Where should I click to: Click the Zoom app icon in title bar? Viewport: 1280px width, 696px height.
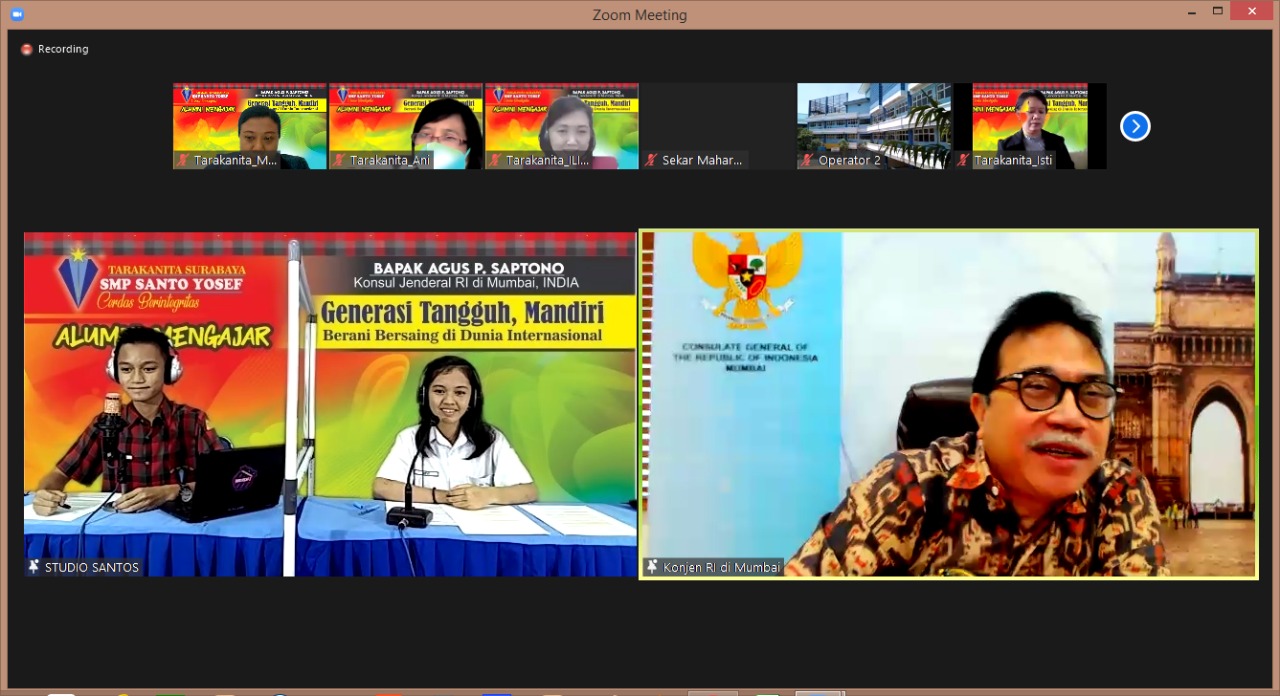pyautogui.click(x=16, y=14)
